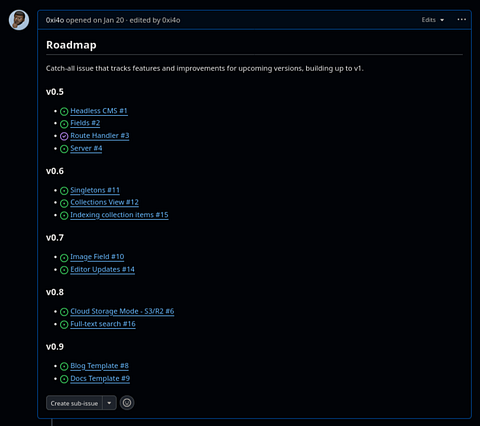Open the Blog Template #8 issue

tap(99, 366)
